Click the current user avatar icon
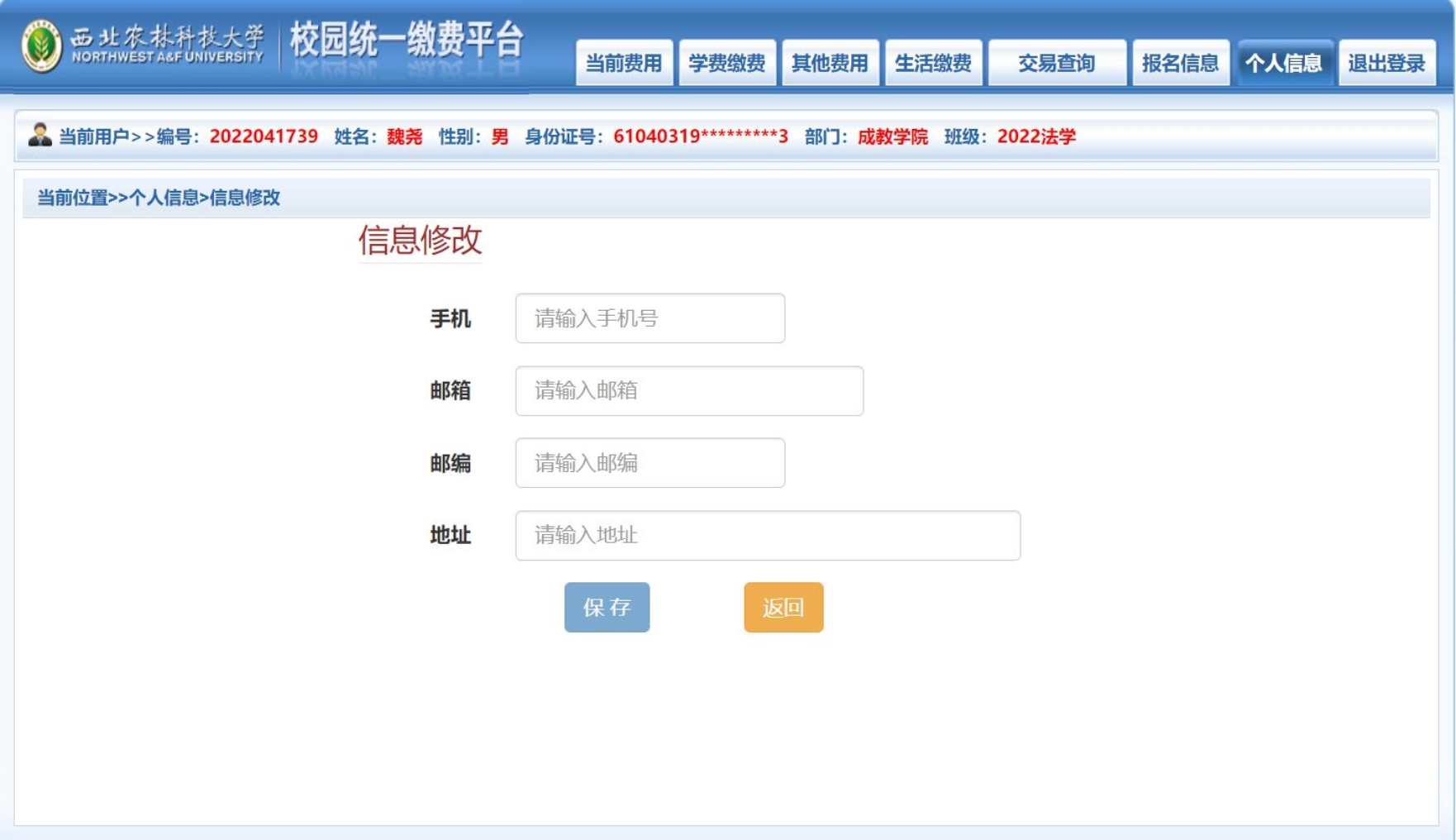This screenshot has width=1456, height=840. pos(40,135)
